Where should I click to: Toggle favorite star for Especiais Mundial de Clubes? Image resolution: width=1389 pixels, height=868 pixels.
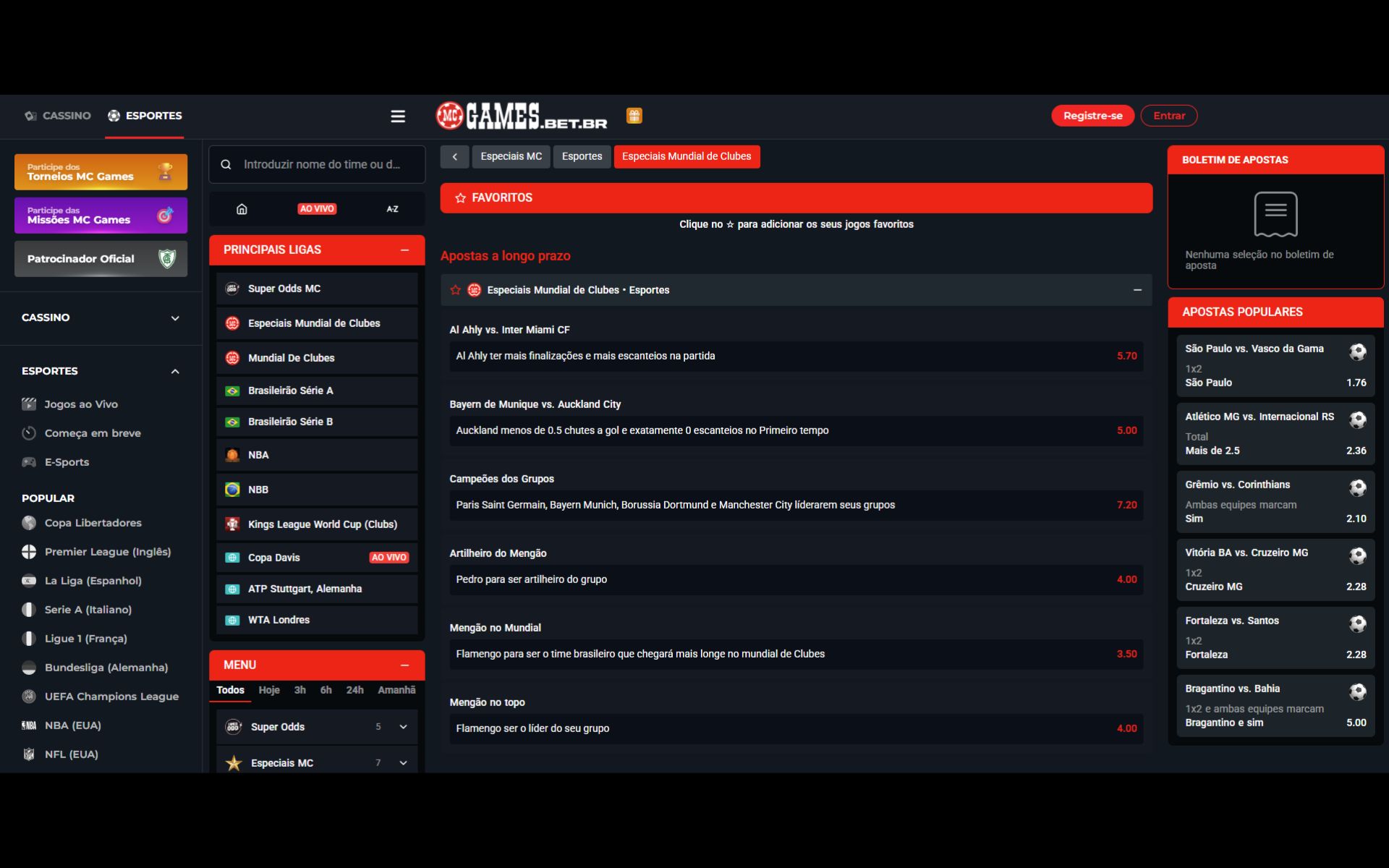pyautogui.click(x=455, y=290)
